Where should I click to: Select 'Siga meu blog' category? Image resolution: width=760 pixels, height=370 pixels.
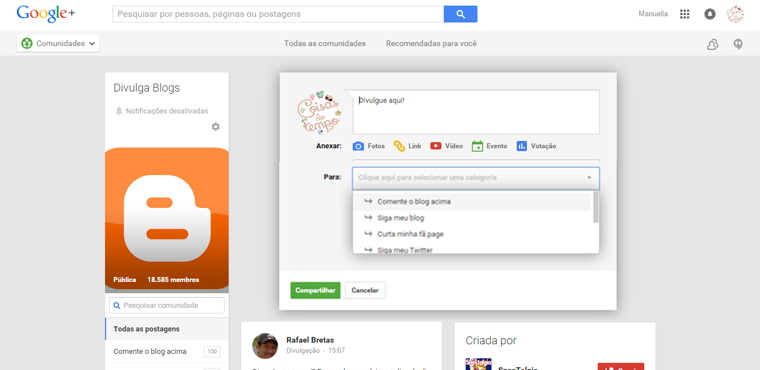coord(471,218)
